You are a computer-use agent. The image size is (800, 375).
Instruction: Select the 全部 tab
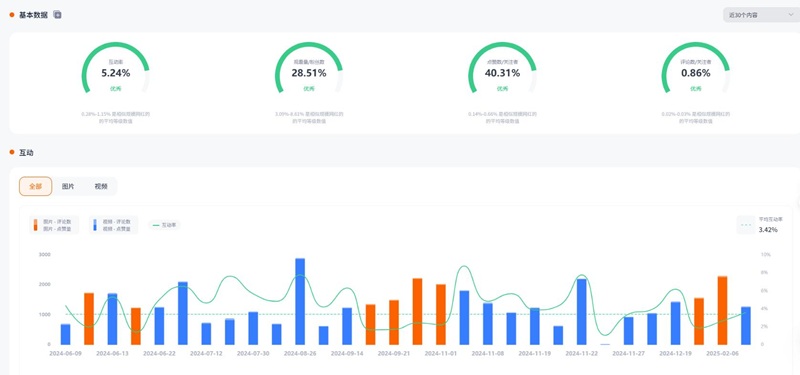(35, 186)
